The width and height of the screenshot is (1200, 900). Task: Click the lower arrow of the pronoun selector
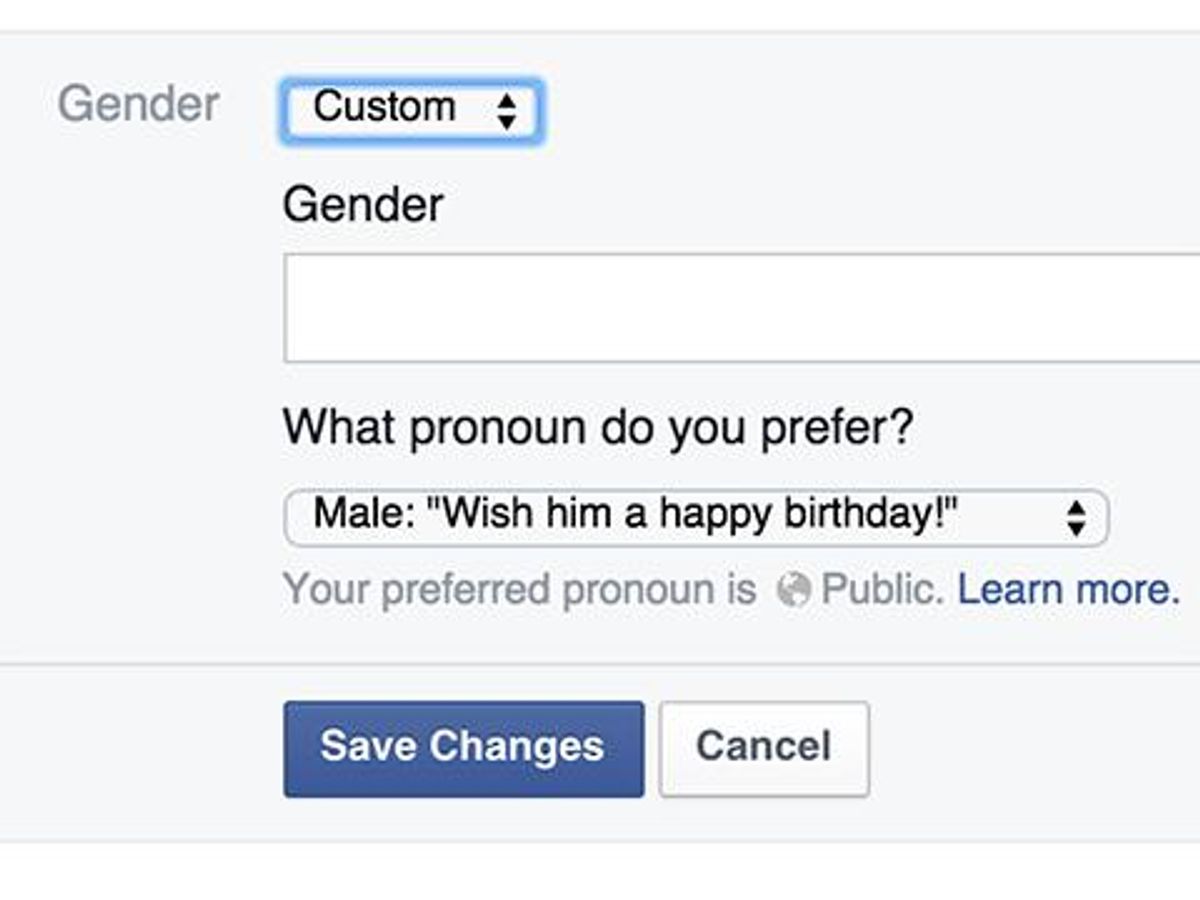(x=1076, y=528)
